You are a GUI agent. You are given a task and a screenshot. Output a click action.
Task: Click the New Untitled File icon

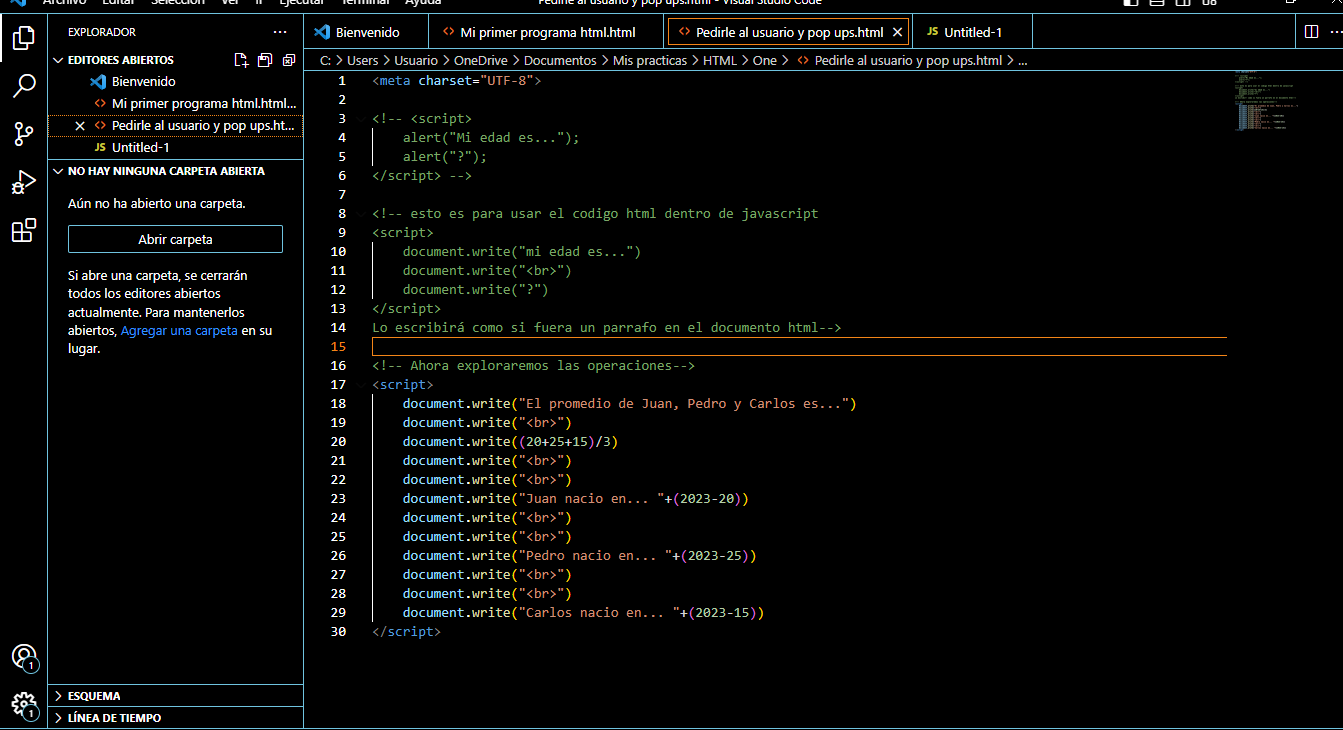[x=241, y=60]
